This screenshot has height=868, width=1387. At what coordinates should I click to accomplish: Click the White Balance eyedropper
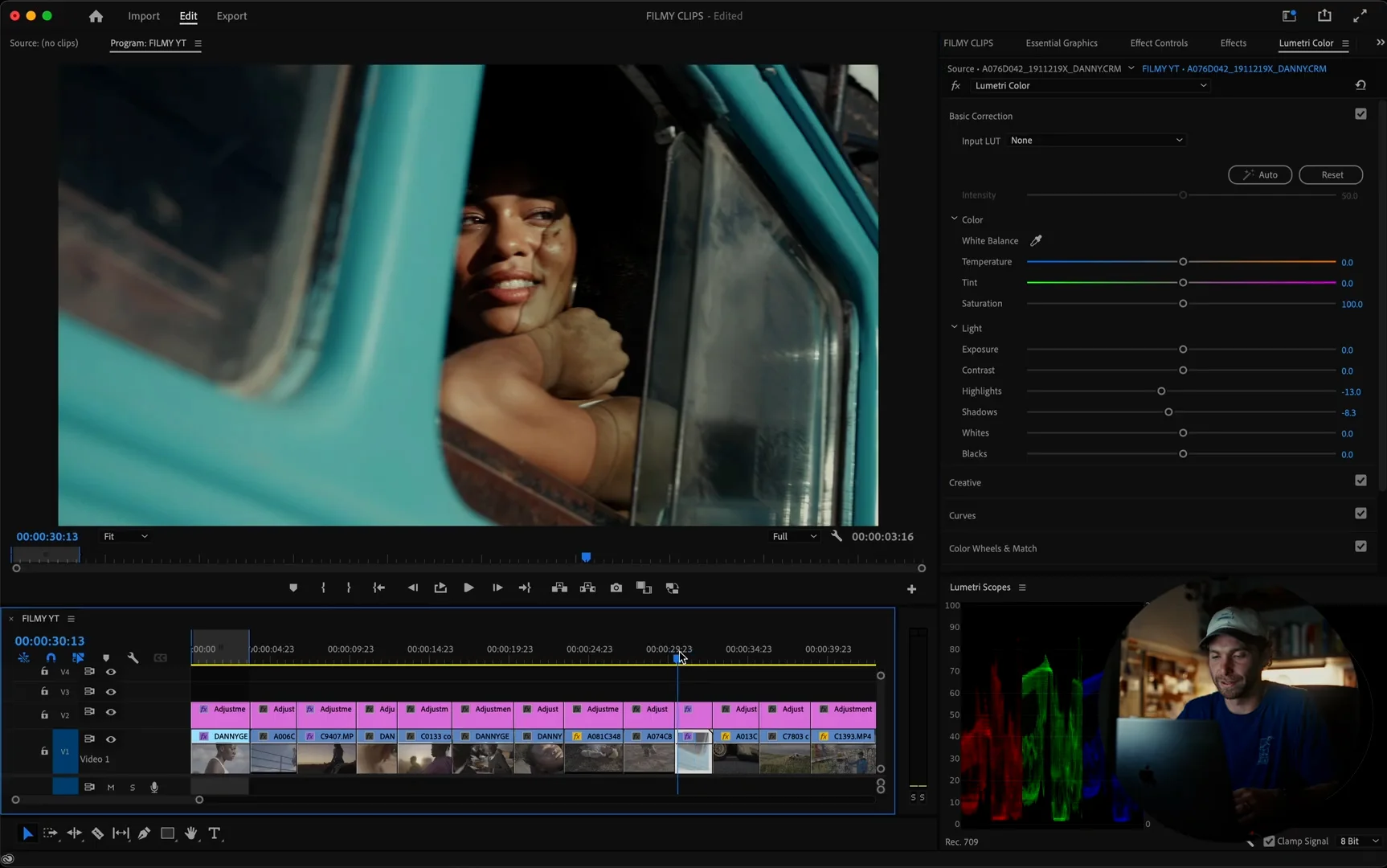click(1036, 240)
